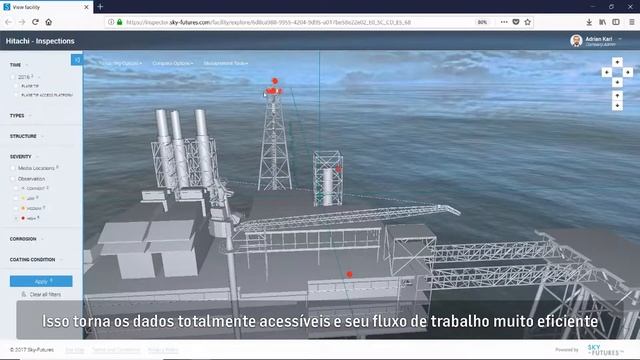
Task: Click the pan-left arrow in navigation cross
Action: click(x=607, y=72)
